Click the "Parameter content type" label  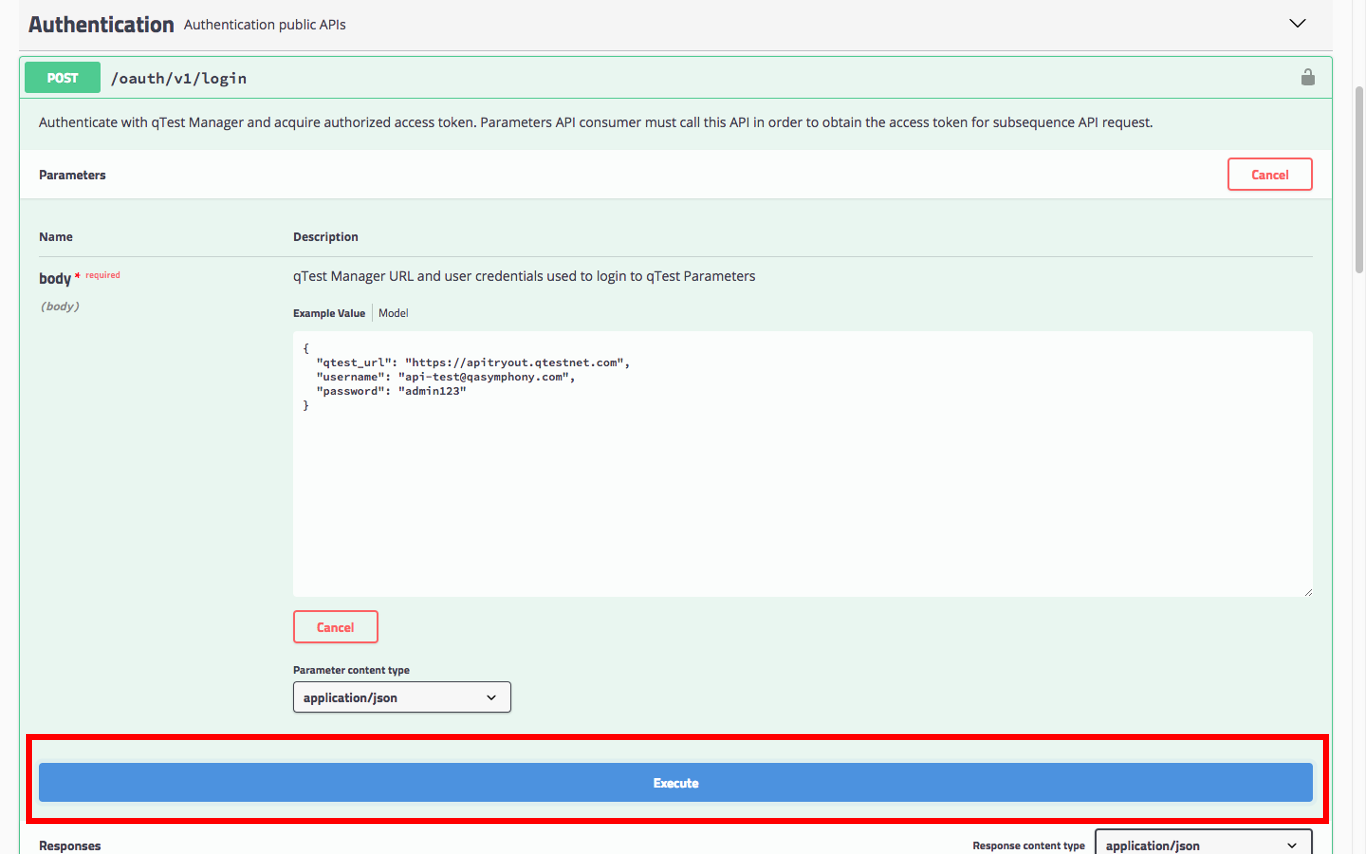pos(351,670)
